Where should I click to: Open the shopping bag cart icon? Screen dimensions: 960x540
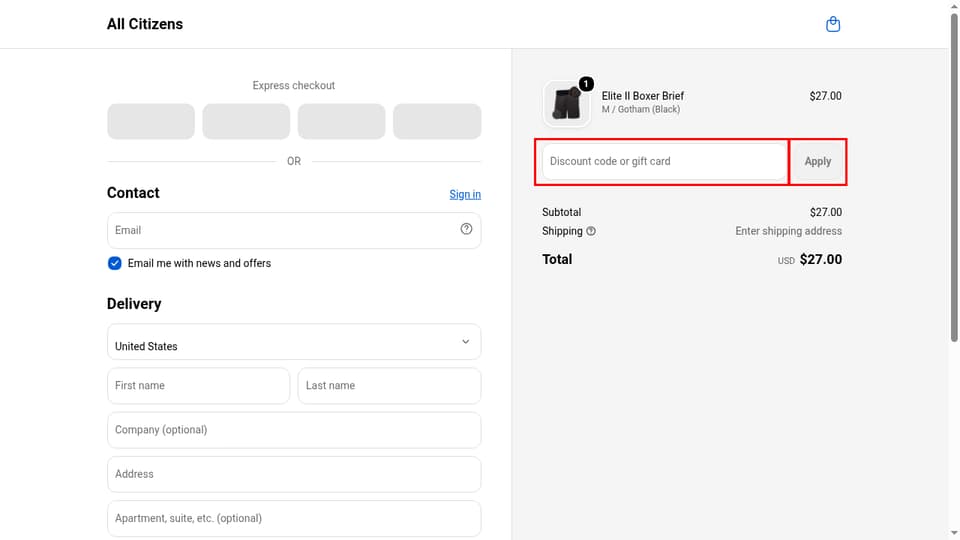833,24
